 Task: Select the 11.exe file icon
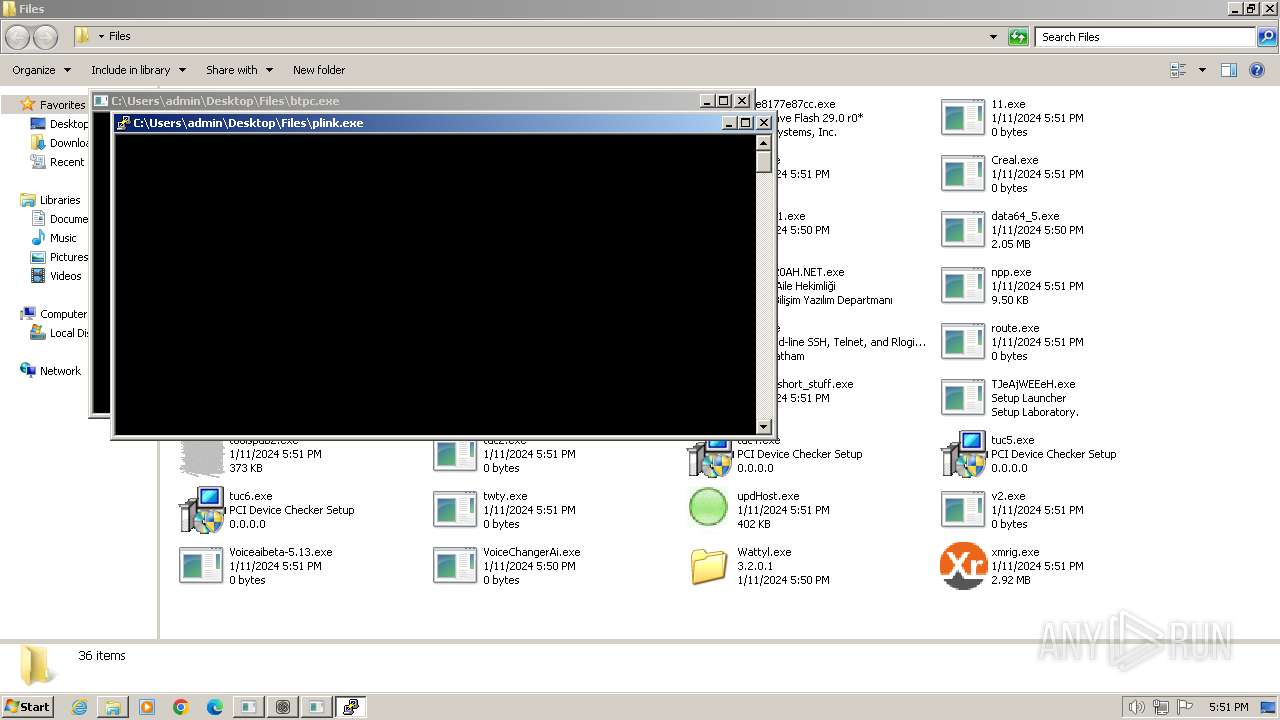pos(963,118)
